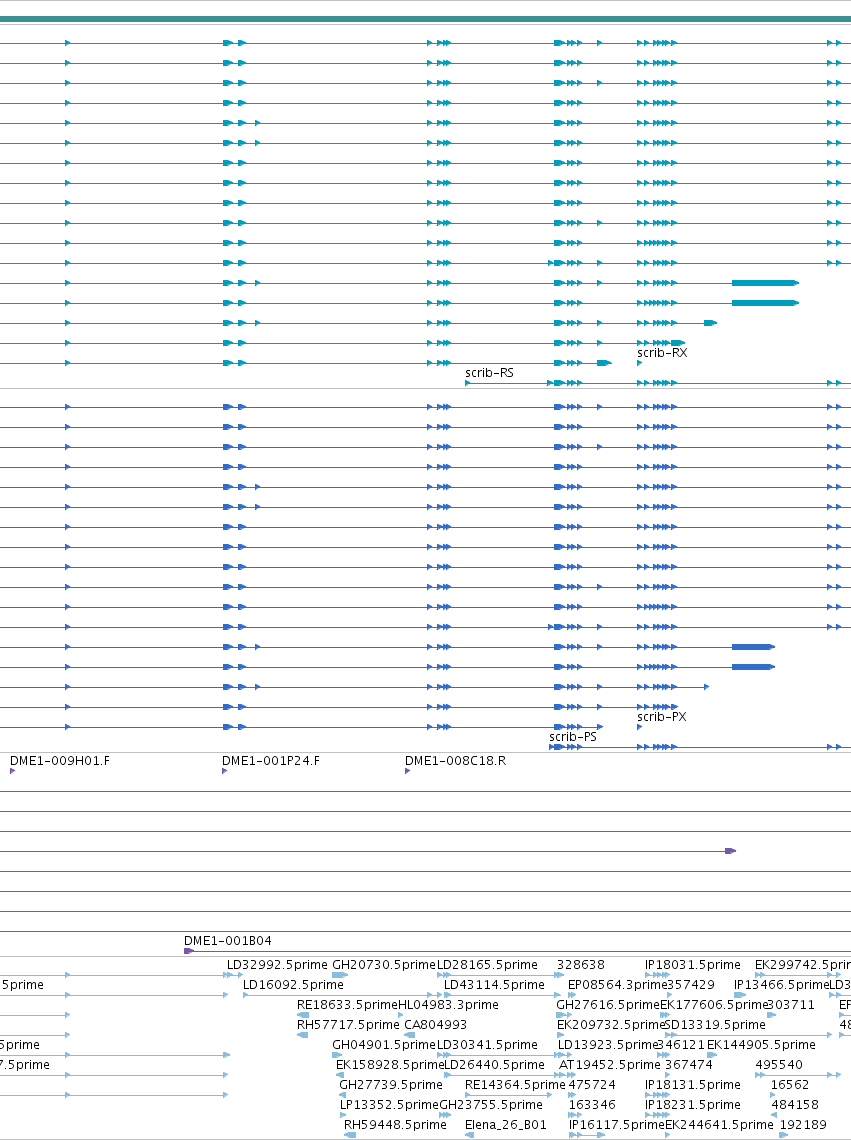Click the GH27739.5prime EST label
851x1140 pixels.
[391, 1085]
